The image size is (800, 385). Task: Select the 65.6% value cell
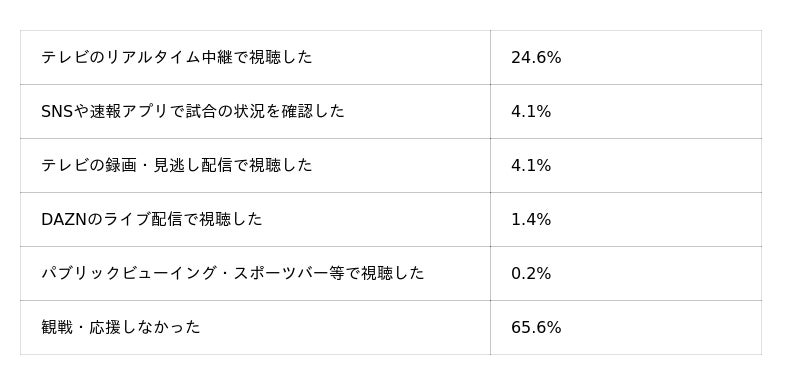point(536,328)
